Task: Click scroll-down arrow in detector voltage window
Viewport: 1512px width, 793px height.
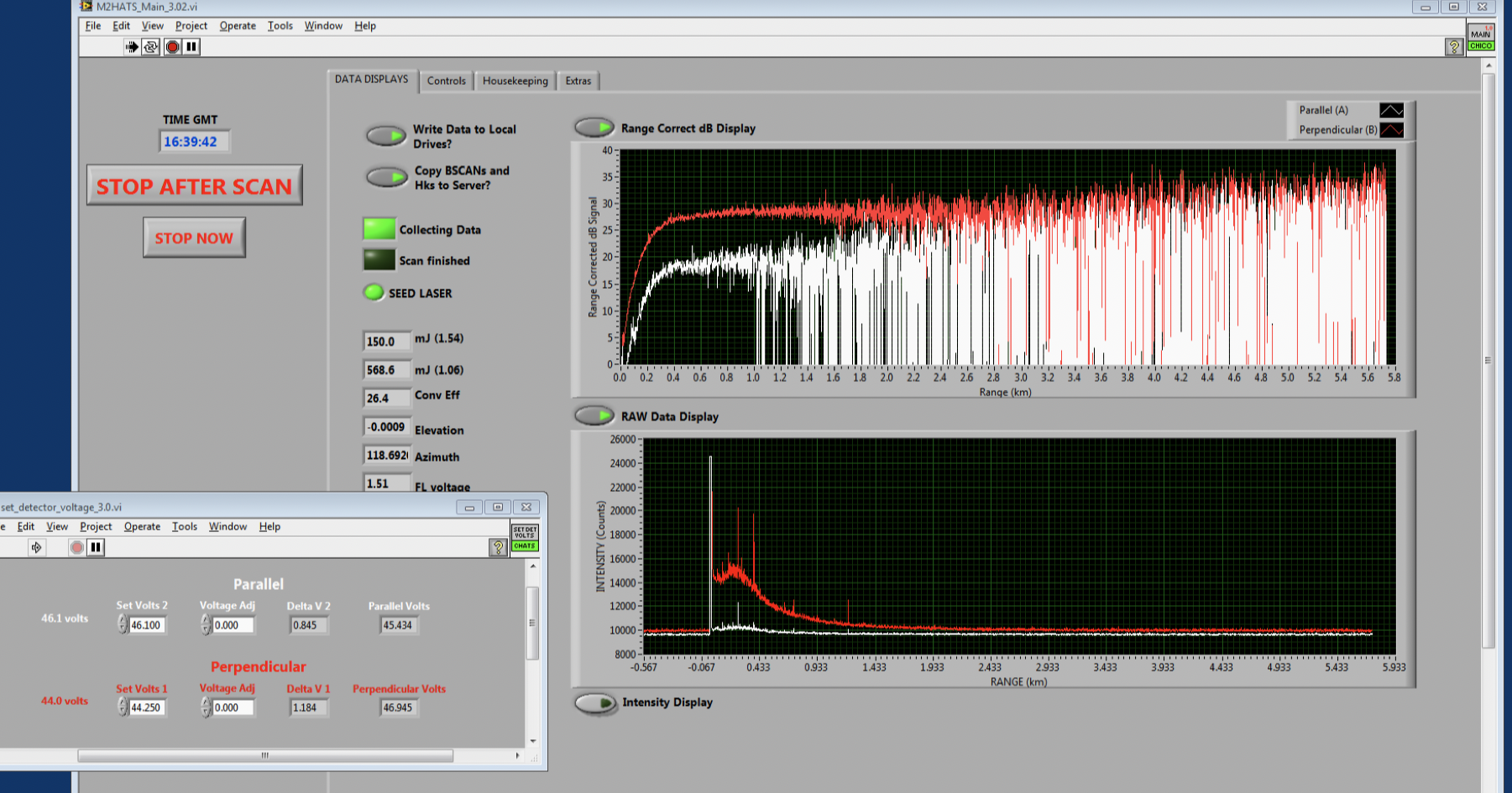Action: coord(532,741)
